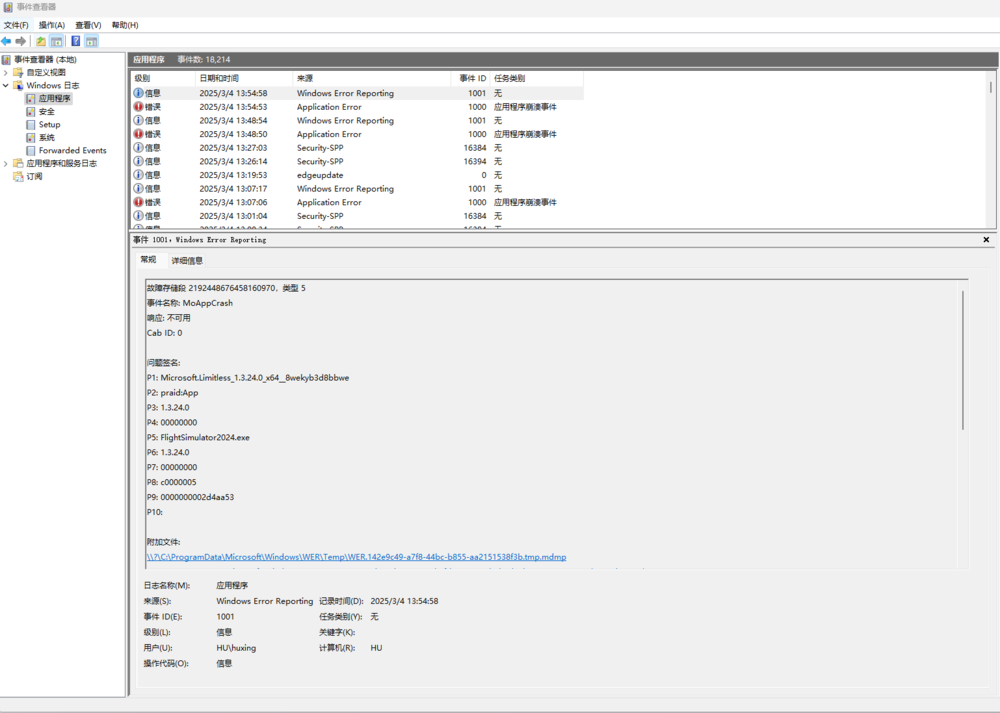Open the 操作(A) menu
Screen dimensions: 1000x713
tap(52, 25)
